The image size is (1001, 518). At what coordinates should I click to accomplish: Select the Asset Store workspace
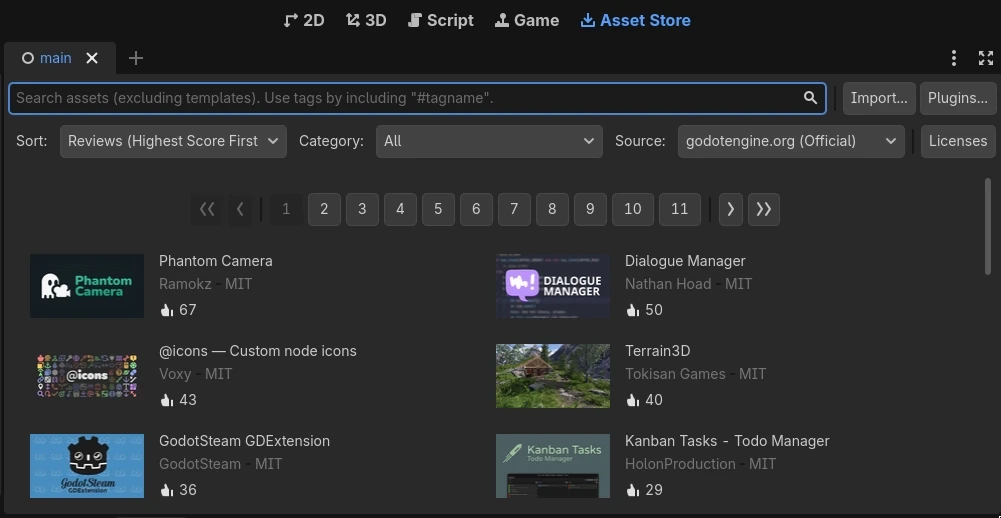[x=636, y=20]
